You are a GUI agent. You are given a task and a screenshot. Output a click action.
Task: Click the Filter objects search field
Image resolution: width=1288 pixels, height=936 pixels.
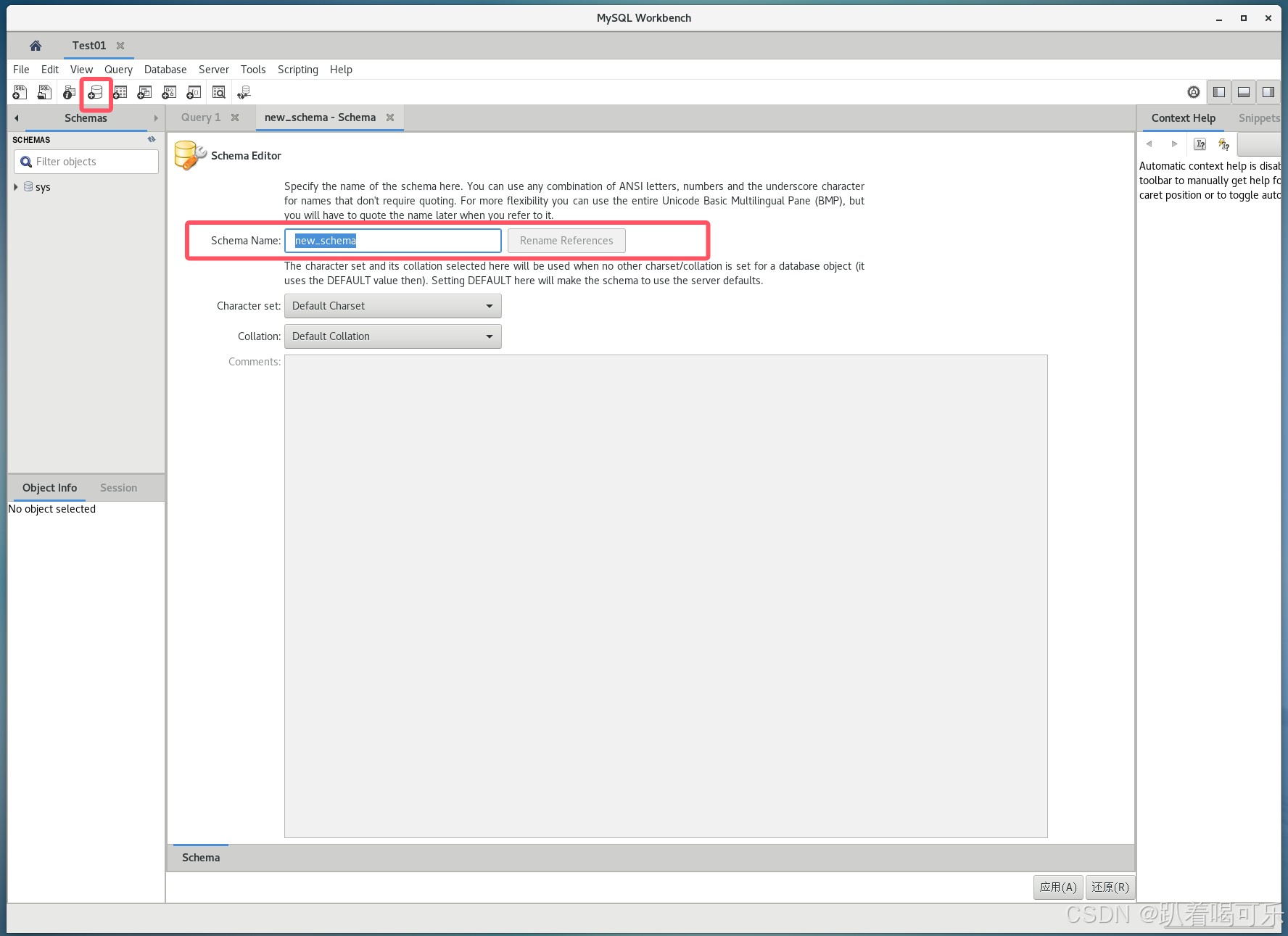point(86,162)
